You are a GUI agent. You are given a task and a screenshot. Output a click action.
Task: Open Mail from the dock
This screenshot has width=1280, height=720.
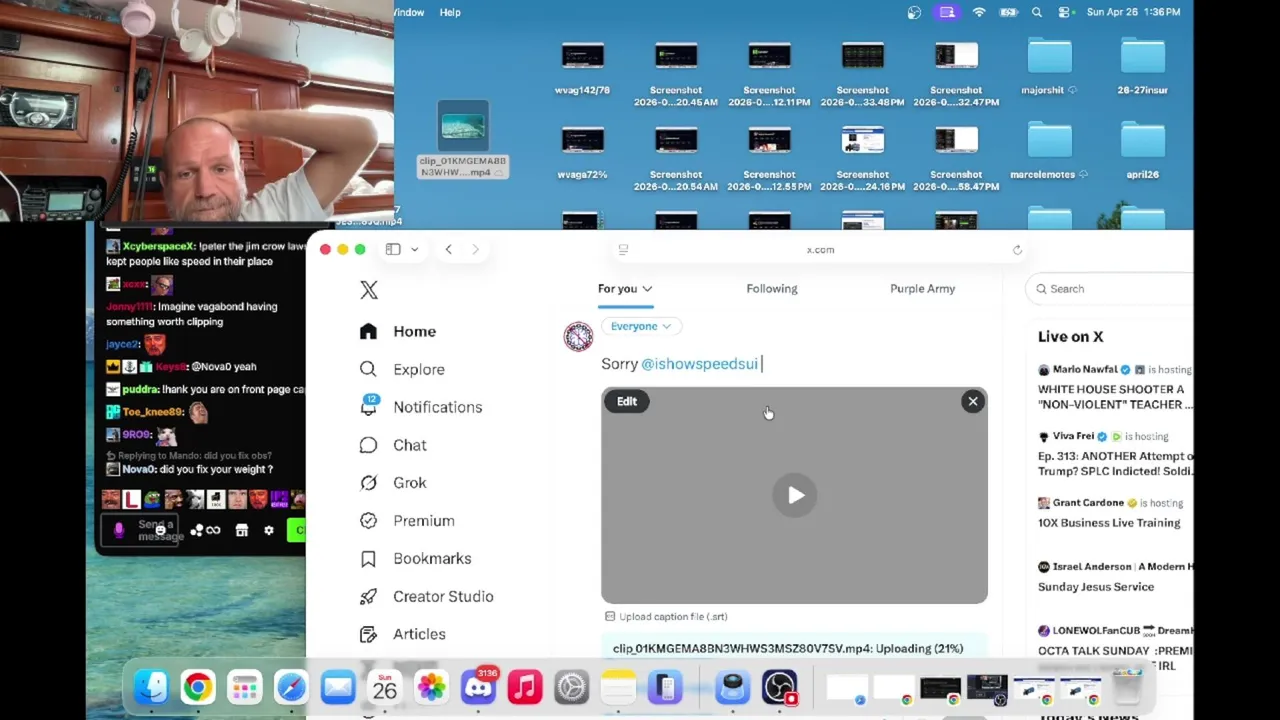coord(338,687)
